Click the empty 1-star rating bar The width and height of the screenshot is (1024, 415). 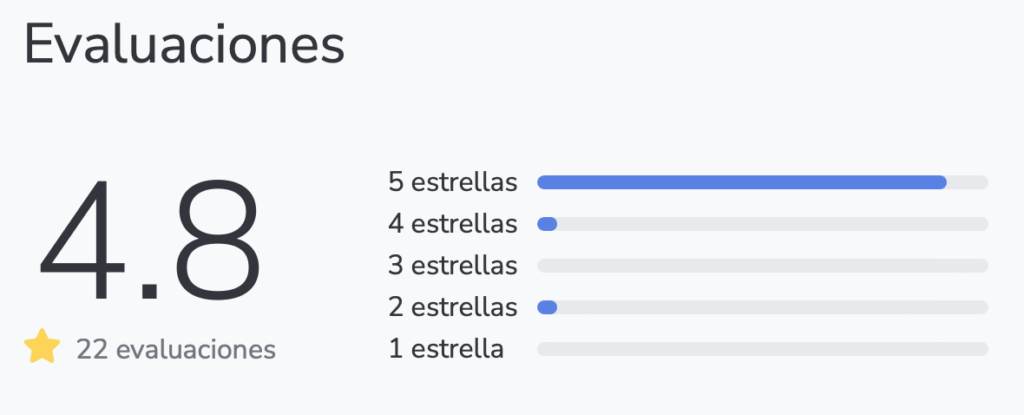(x=762, y=349)
